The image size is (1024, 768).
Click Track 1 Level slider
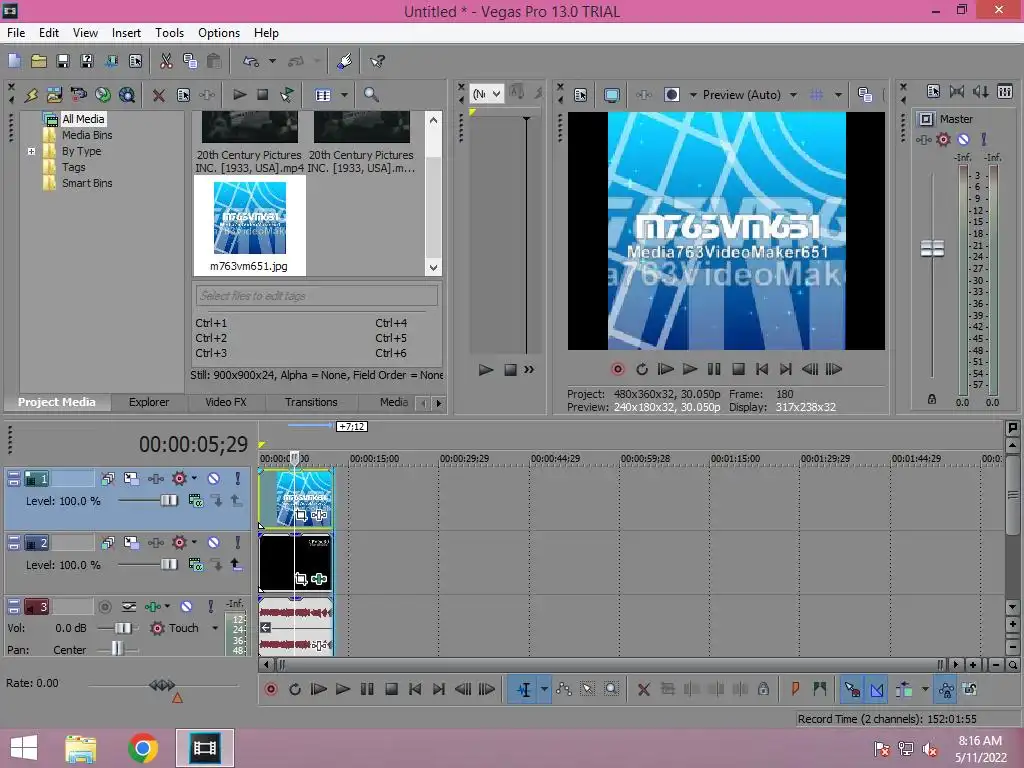coord(168,501)
